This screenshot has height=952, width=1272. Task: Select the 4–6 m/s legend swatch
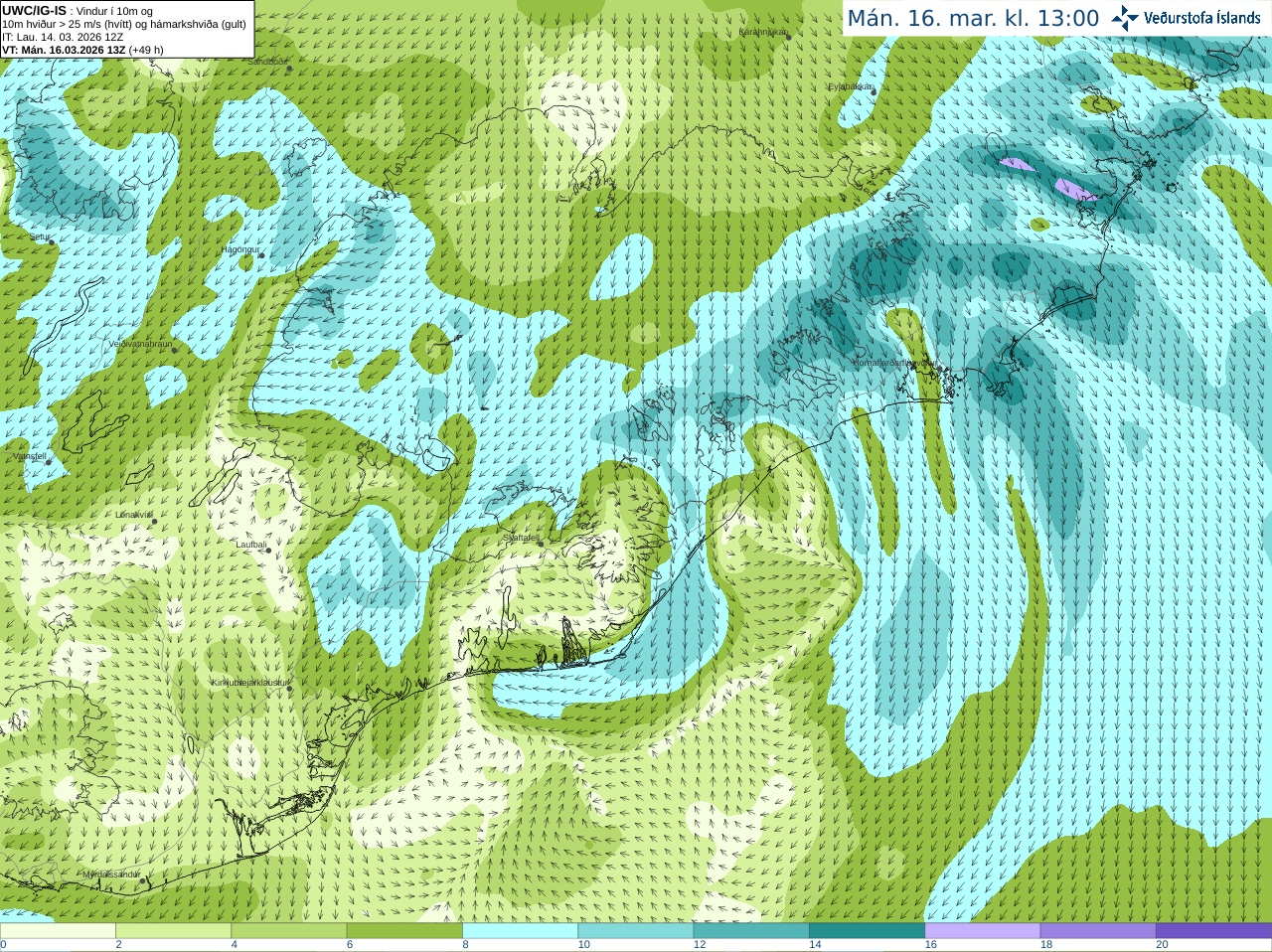coord(289,931)
